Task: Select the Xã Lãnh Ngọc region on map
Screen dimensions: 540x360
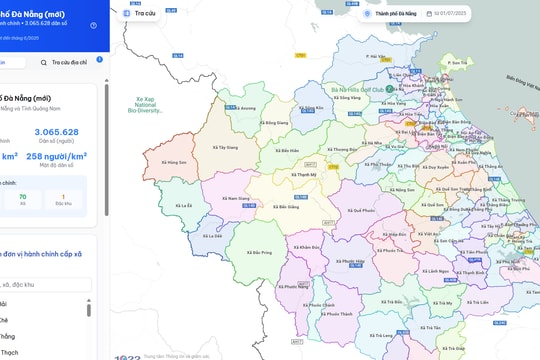Action: 435,271
